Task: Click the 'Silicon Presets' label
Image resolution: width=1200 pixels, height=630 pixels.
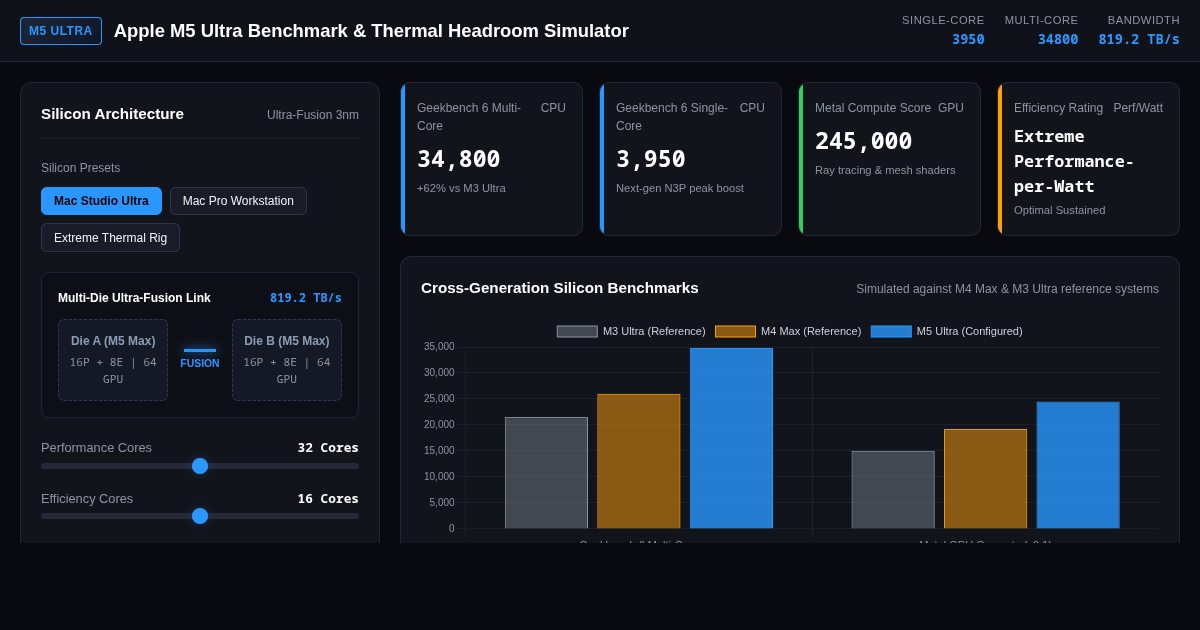Action: pos(80,168)
